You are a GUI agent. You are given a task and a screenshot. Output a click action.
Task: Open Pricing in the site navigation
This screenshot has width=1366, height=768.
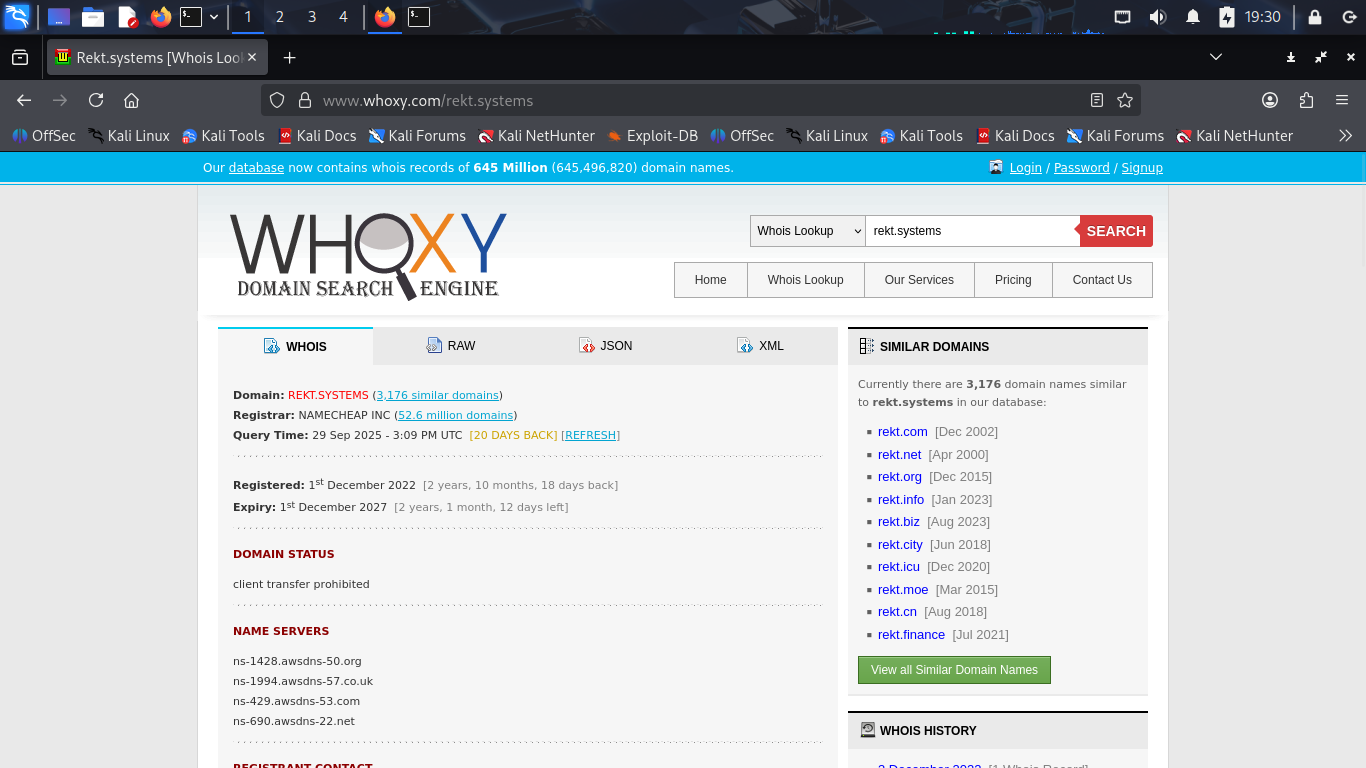coord(1013,280)
